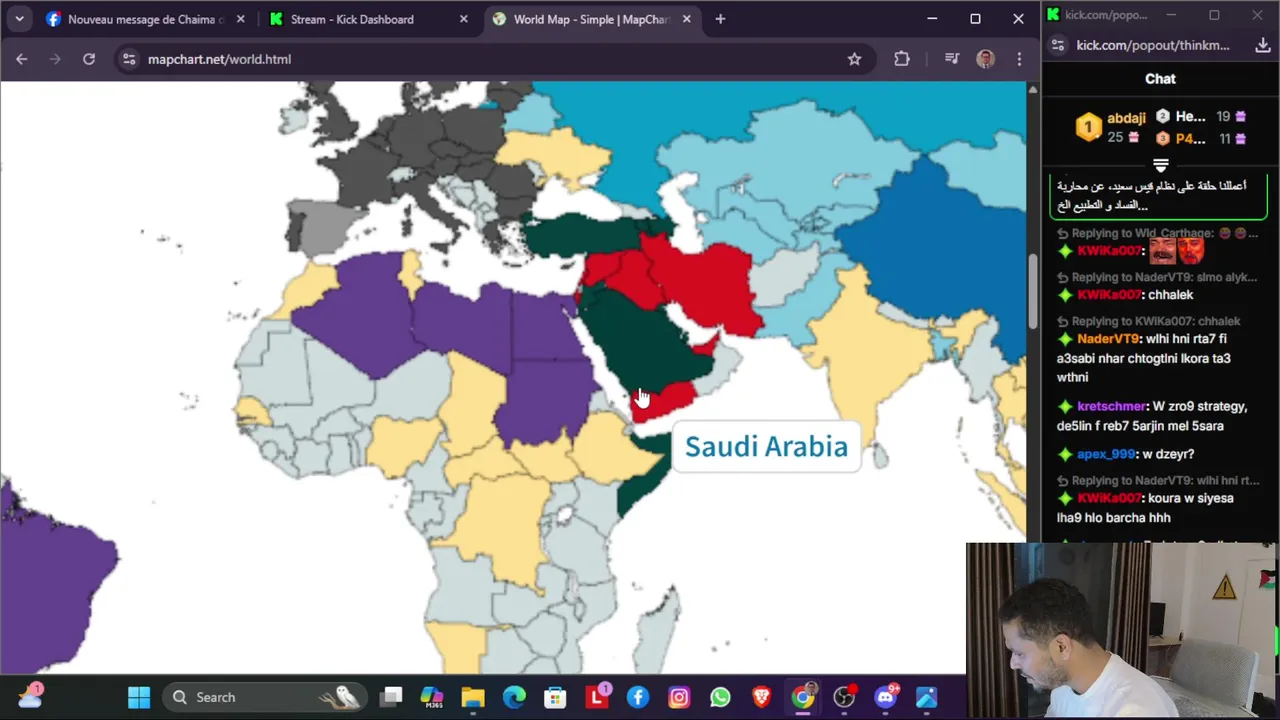
Task: Click Saudi Arabia on the map
Action: (x=645, y=340)
